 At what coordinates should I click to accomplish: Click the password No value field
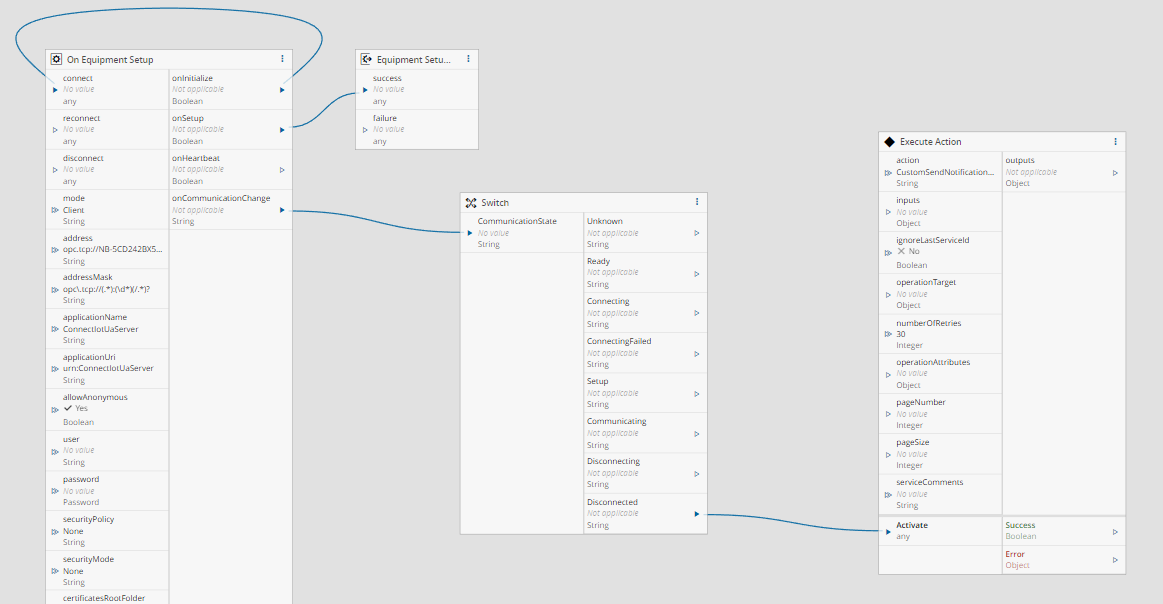pos(79,491)
